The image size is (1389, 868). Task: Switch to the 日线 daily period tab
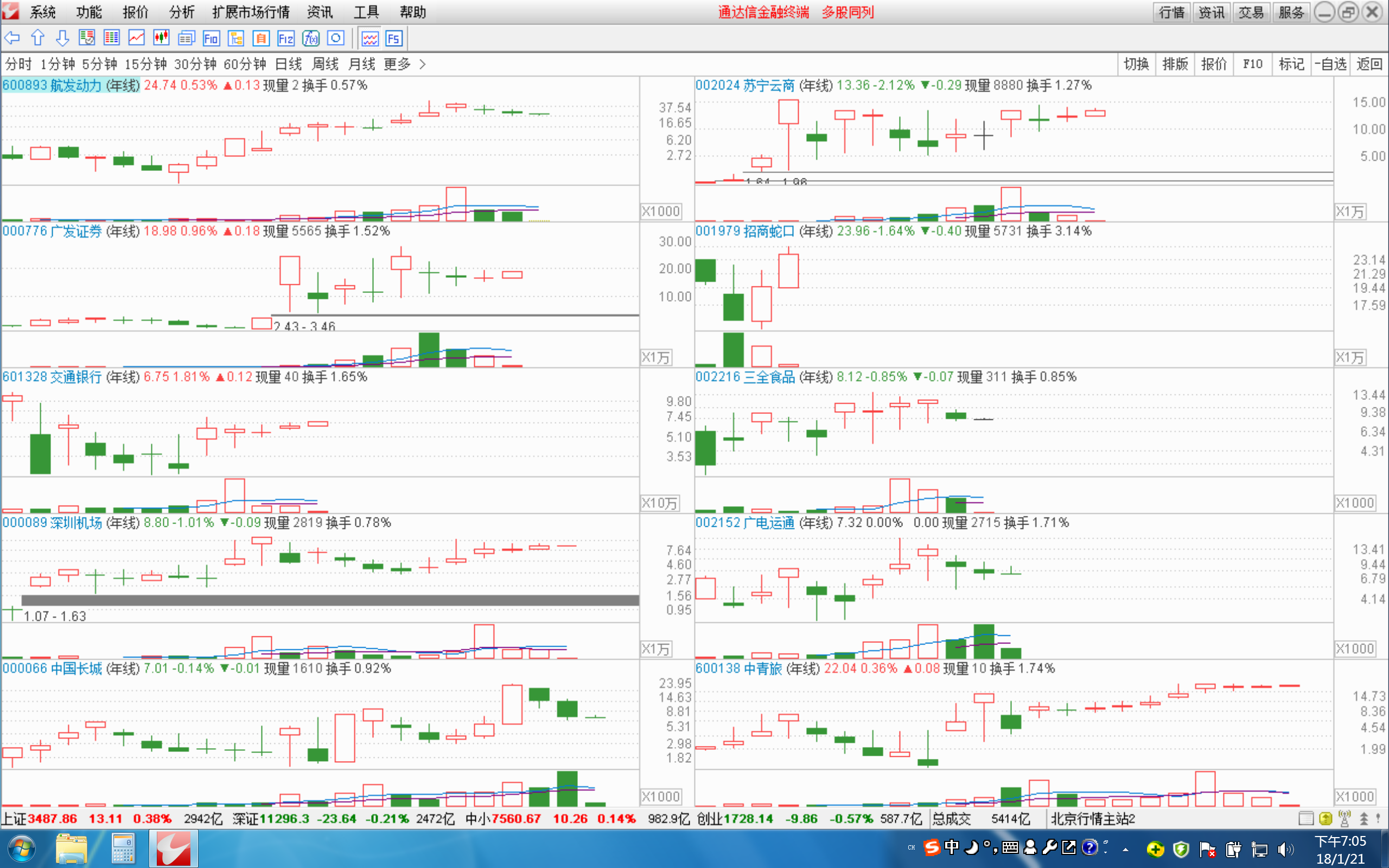point(288,63)
